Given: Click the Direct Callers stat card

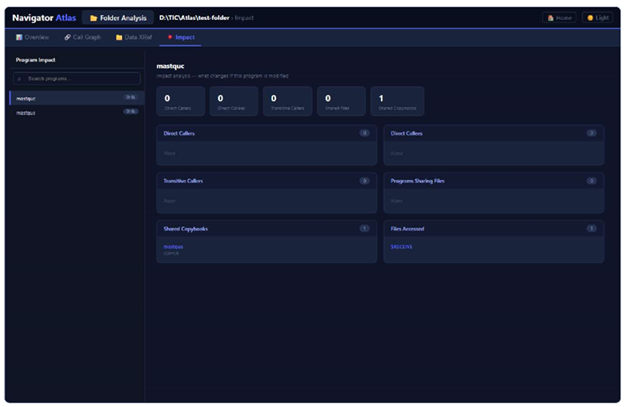Looking at the screenshot, I should 181,101.
